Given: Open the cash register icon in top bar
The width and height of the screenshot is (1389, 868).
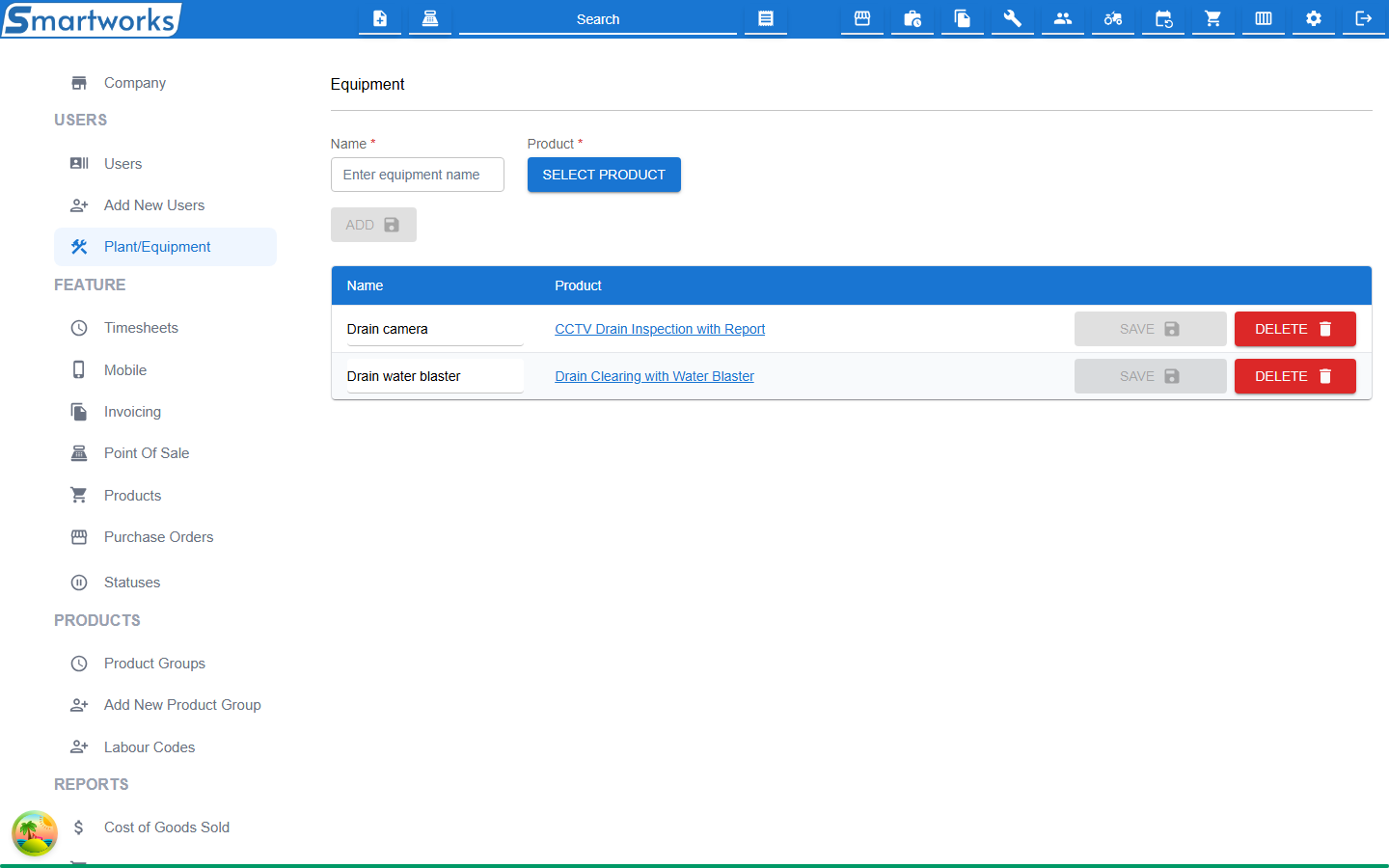Looking at the screenshot, I should tap(430, 18).
